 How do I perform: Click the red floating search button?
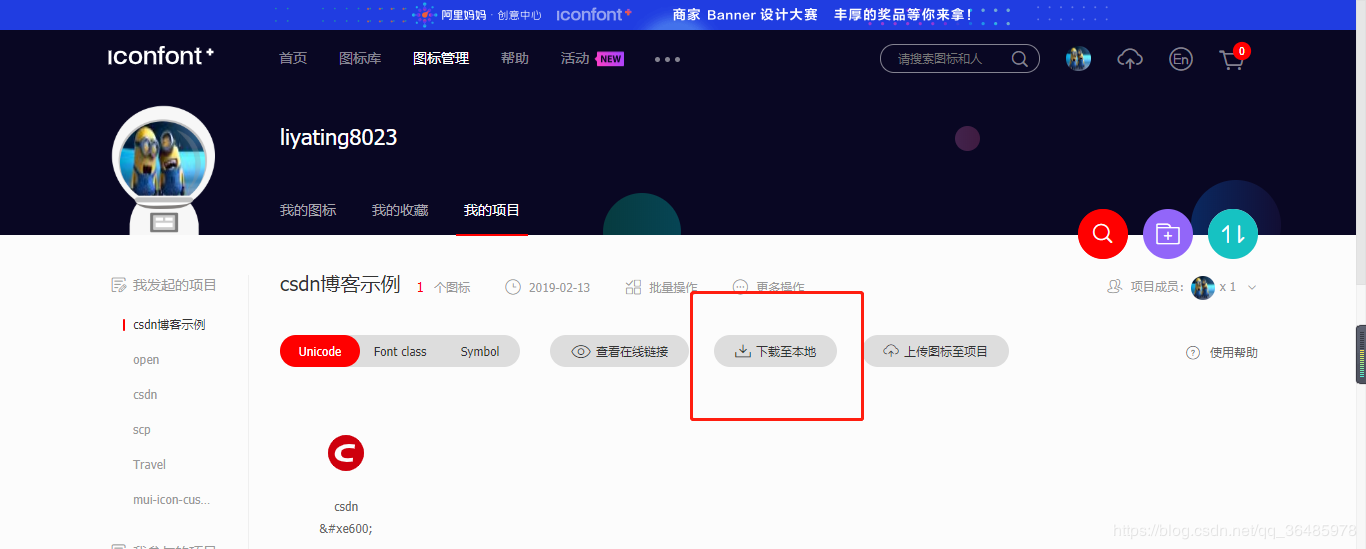(1103, 234)
